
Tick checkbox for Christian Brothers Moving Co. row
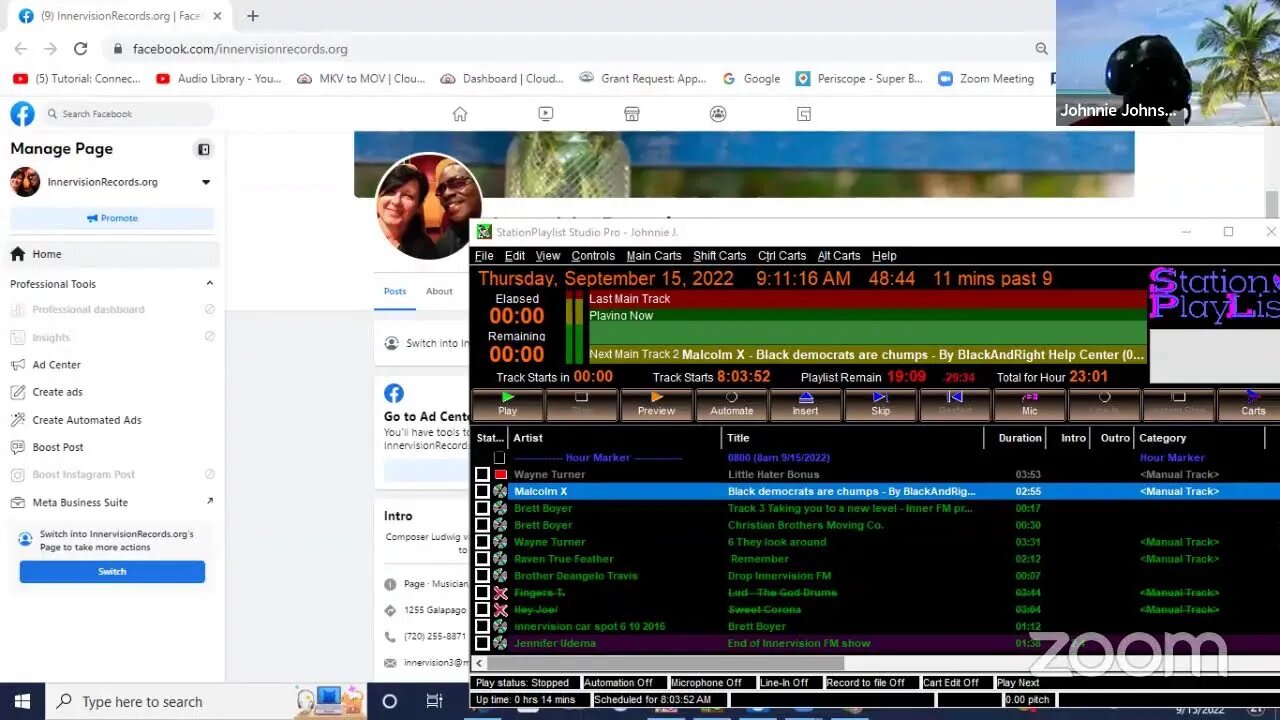tap(482, 525)
